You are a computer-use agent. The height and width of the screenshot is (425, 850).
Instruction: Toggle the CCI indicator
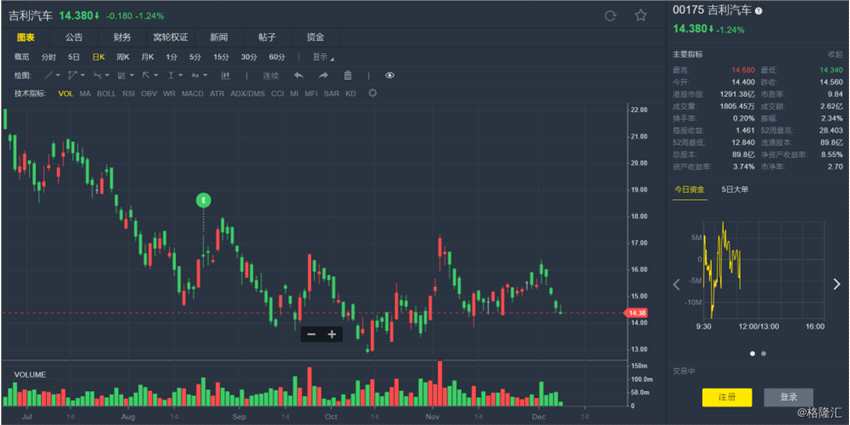(277, 93)
